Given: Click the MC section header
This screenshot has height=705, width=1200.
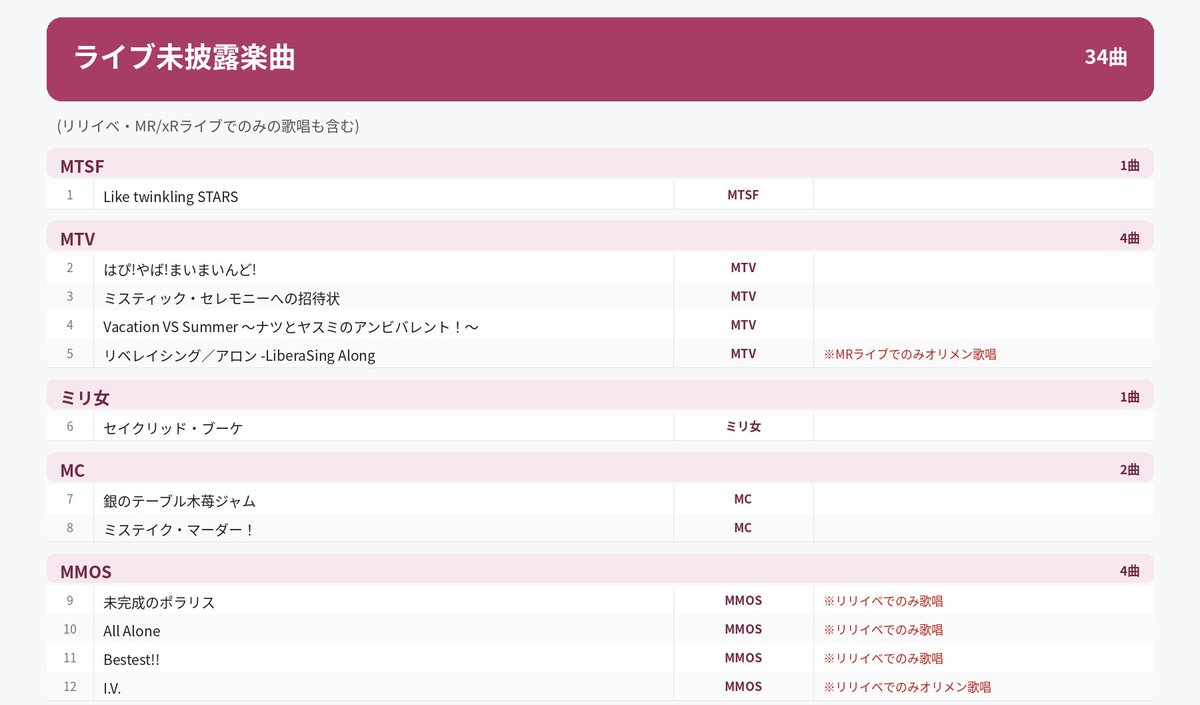Looking at the screenshot, I should pyautogui.click(x=600, y=470).
